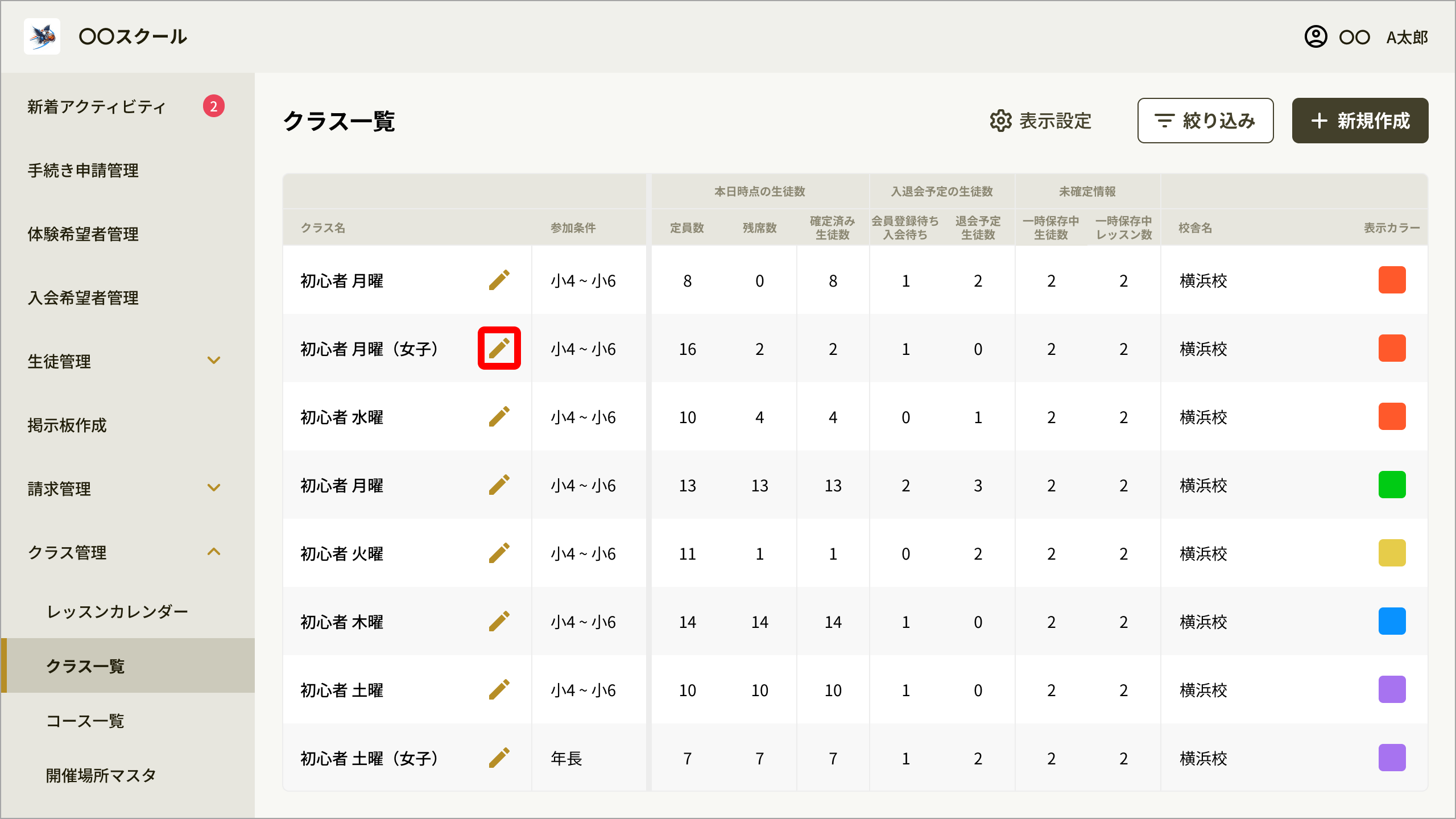Open レッスンカレンダー submenu item
This screenshot has height=819, width=1456.
click(117, 611)
